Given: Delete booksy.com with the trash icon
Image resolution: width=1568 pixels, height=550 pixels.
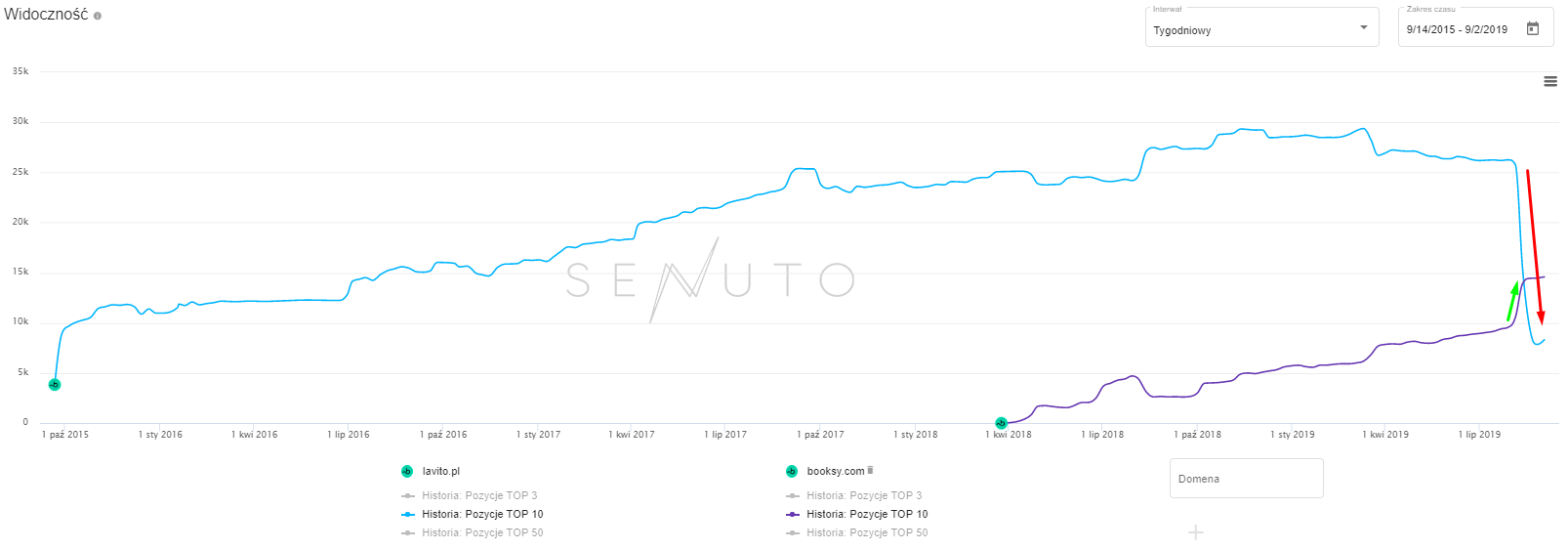Looking at the screenshot, I should tap(870, 470).
